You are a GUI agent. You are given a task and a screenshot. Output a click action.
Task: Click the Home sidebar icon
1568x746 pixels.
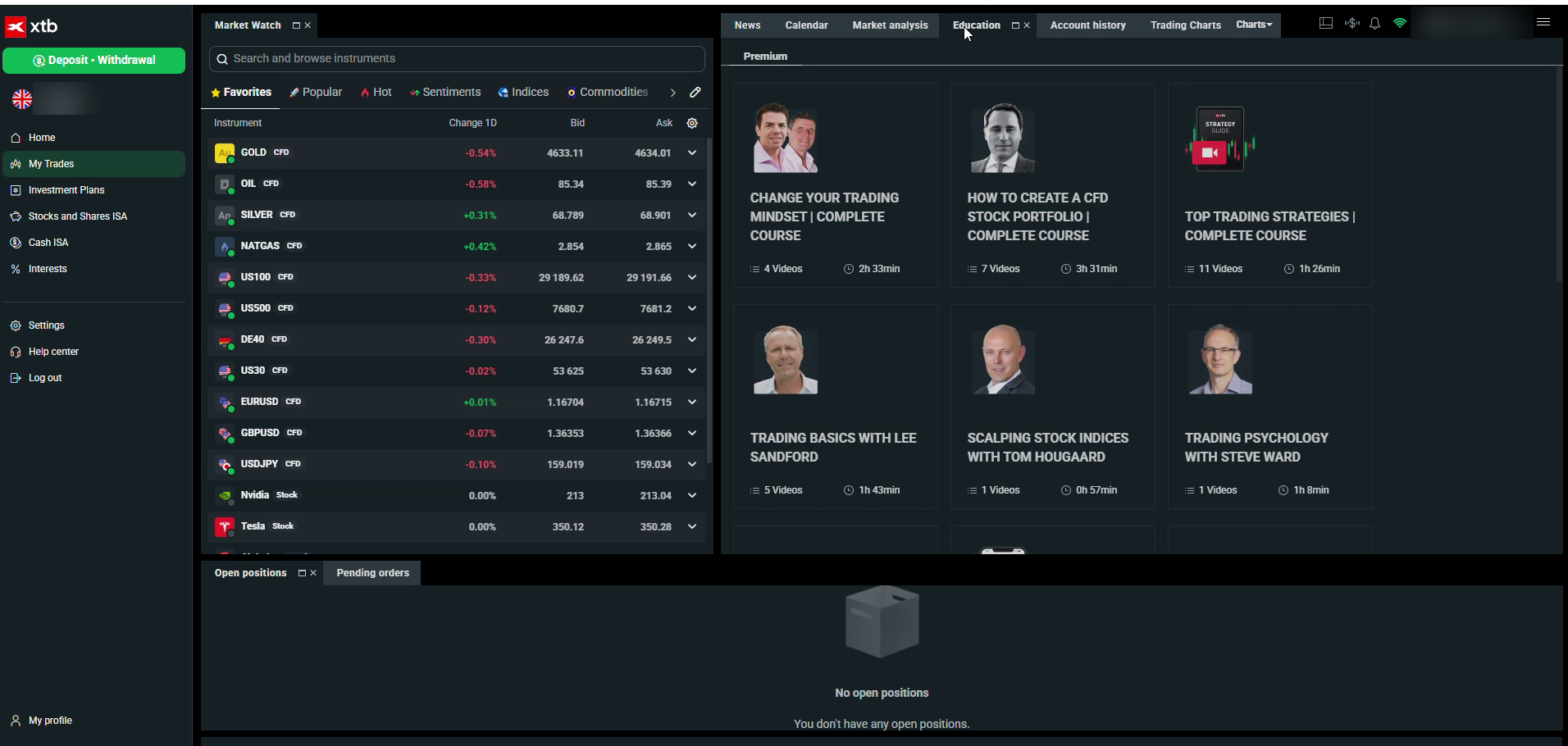[x=16, y=138]
